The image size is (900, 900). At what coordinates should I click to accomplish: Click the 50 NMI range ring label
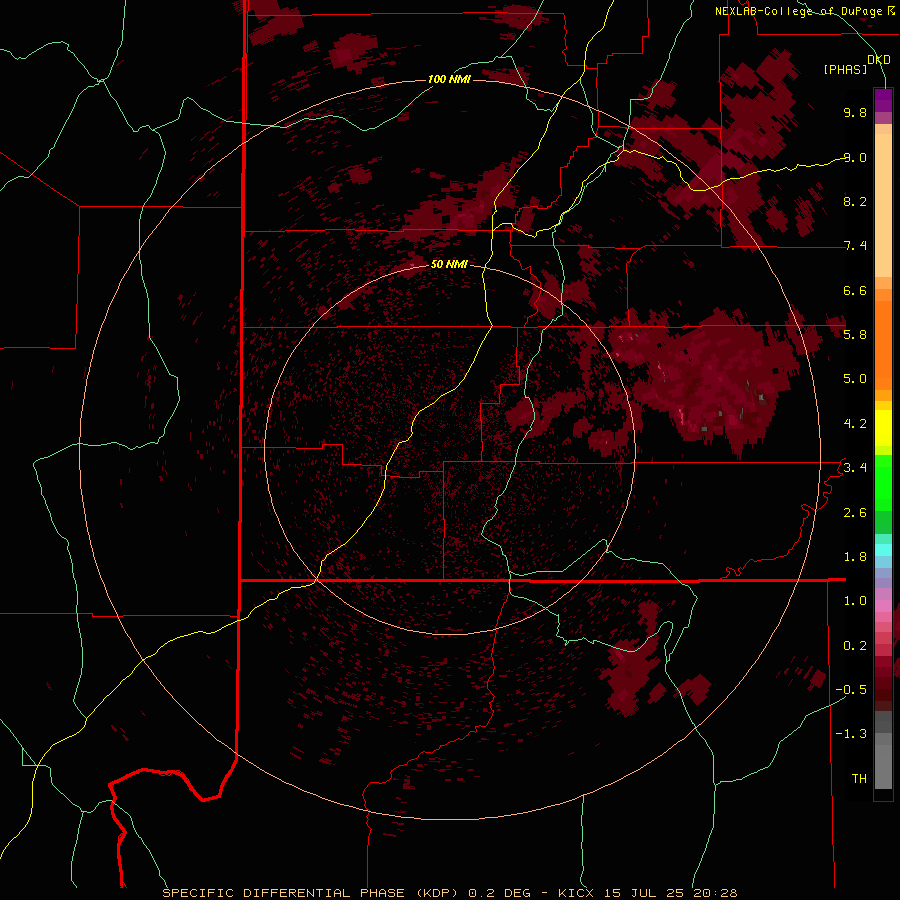tap(449, 264)
